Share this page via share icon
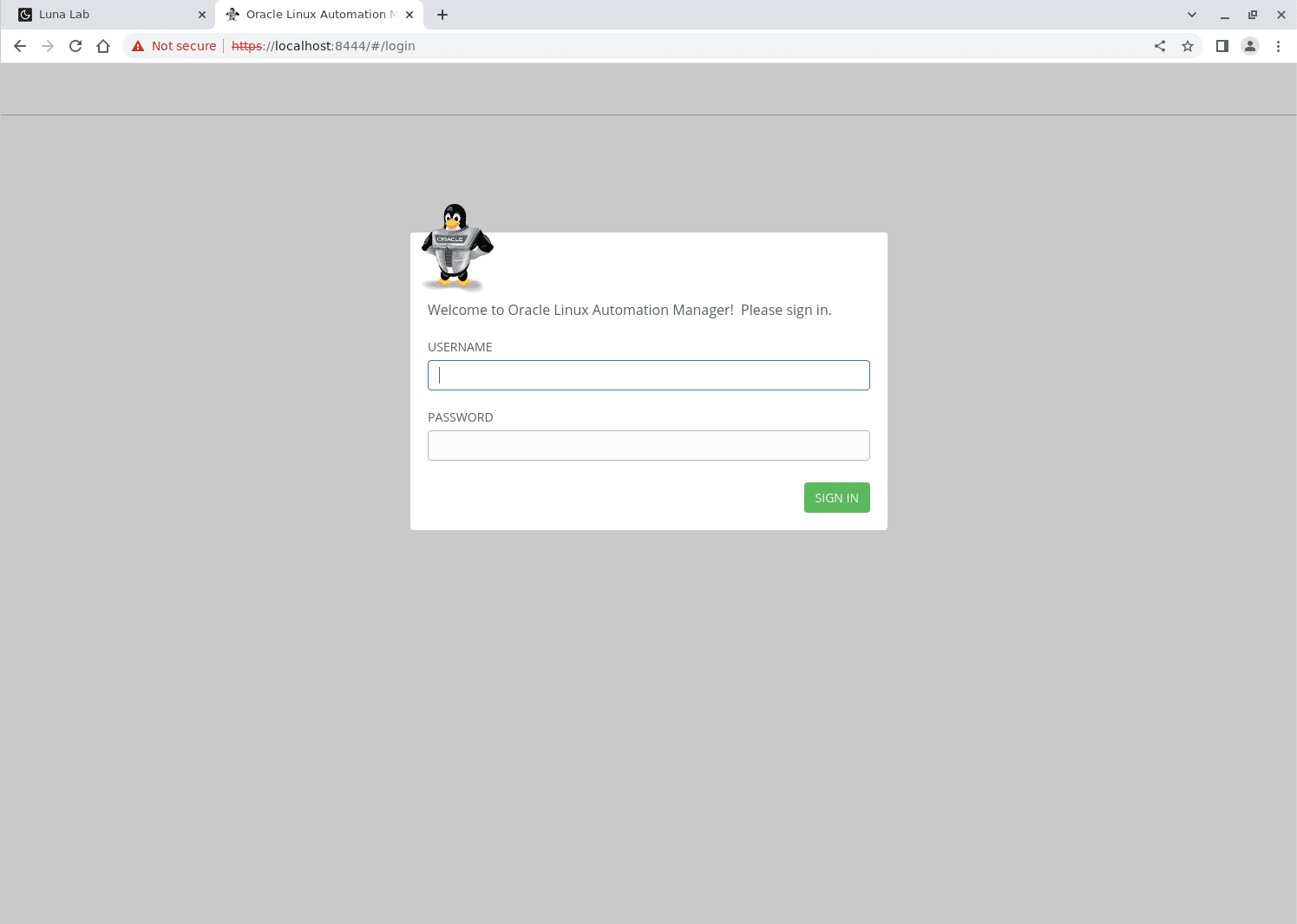Screen dimensions: 1297x924 (1160, 46)
